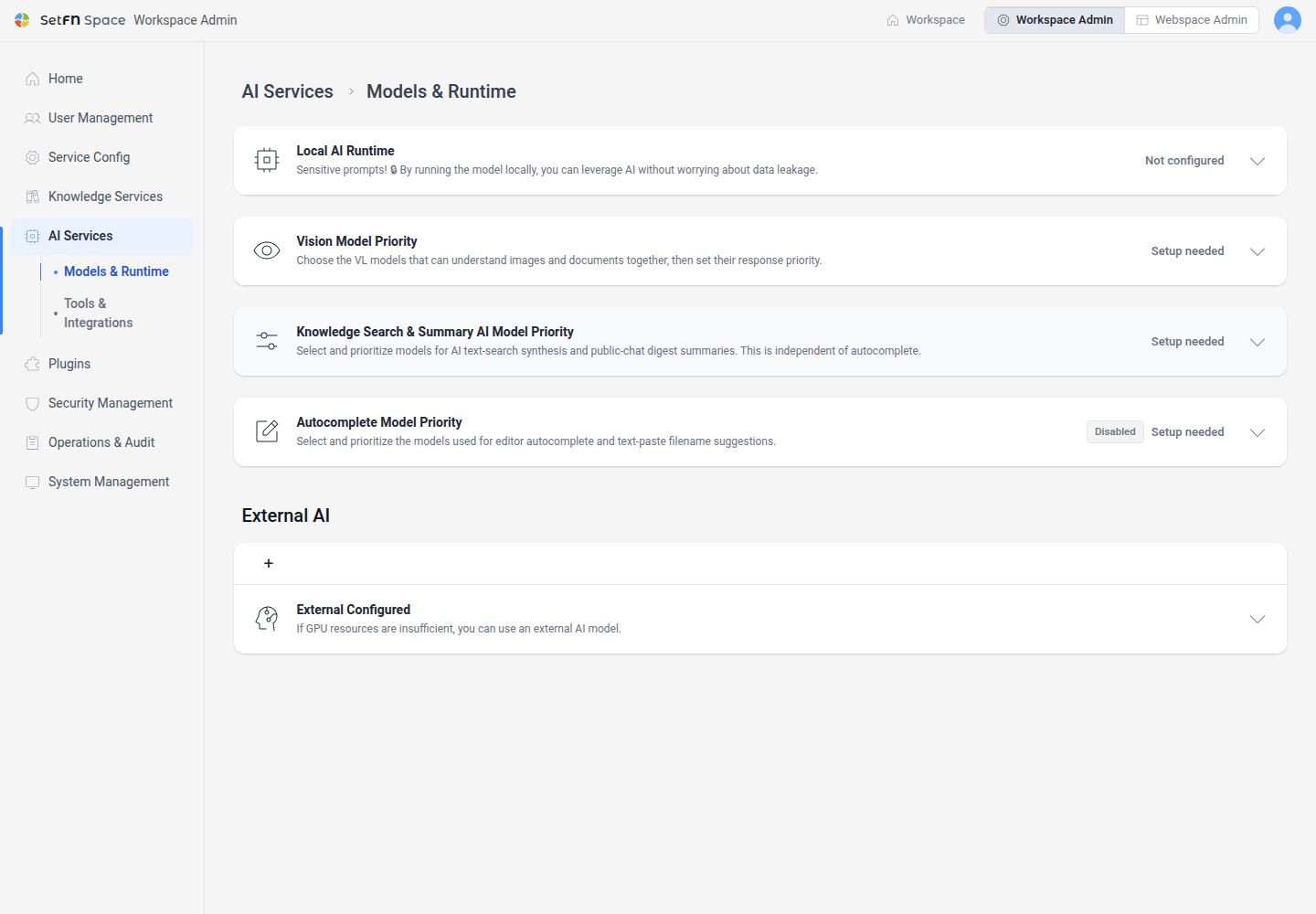Click the System Management monitor icon

(x=33, y=482)
